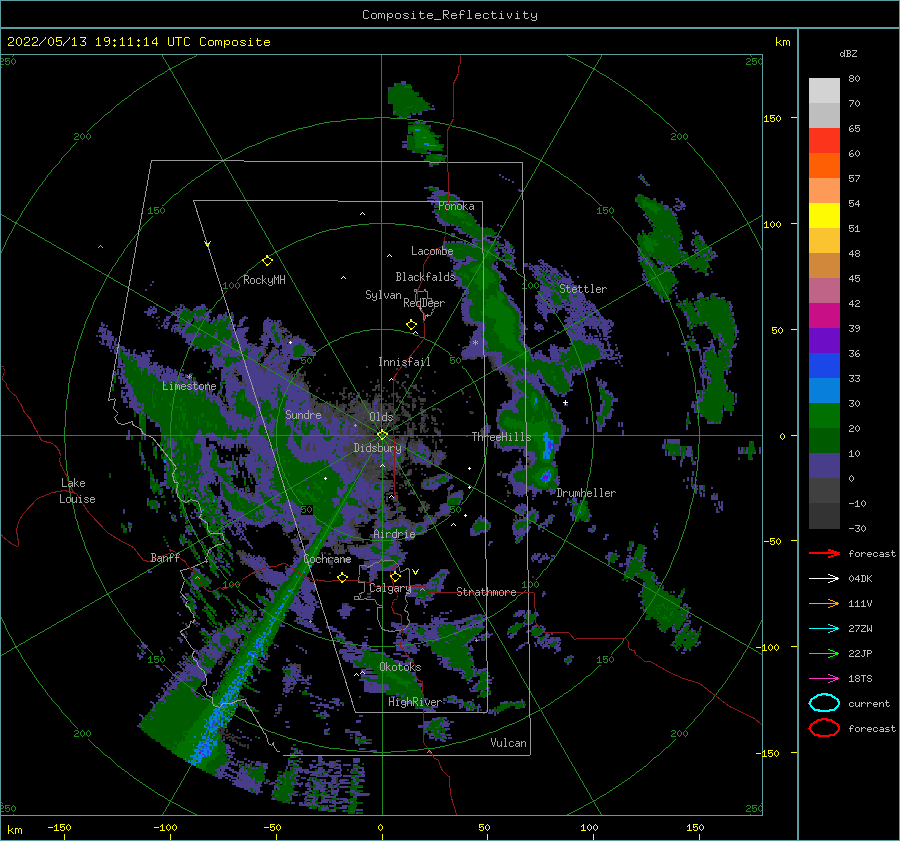
Task: Click the Lake Louise label
Action: pyautogui.click(x=78, y=491)
